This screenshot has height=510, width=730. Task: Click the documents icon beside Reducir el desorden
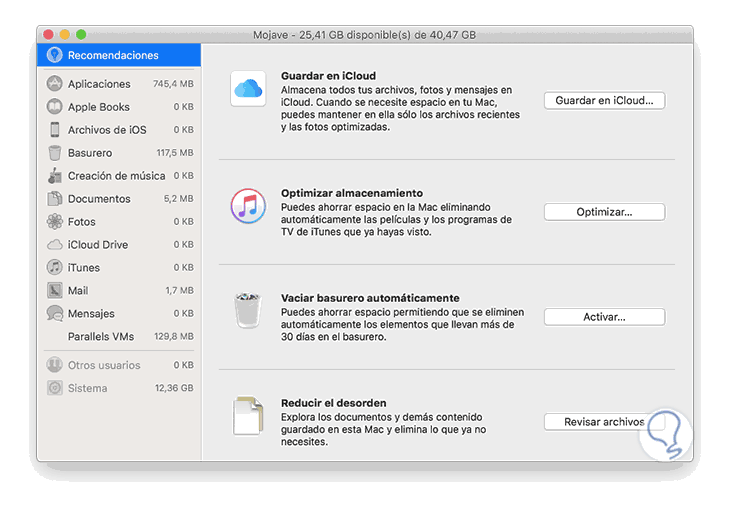point(248,415)
